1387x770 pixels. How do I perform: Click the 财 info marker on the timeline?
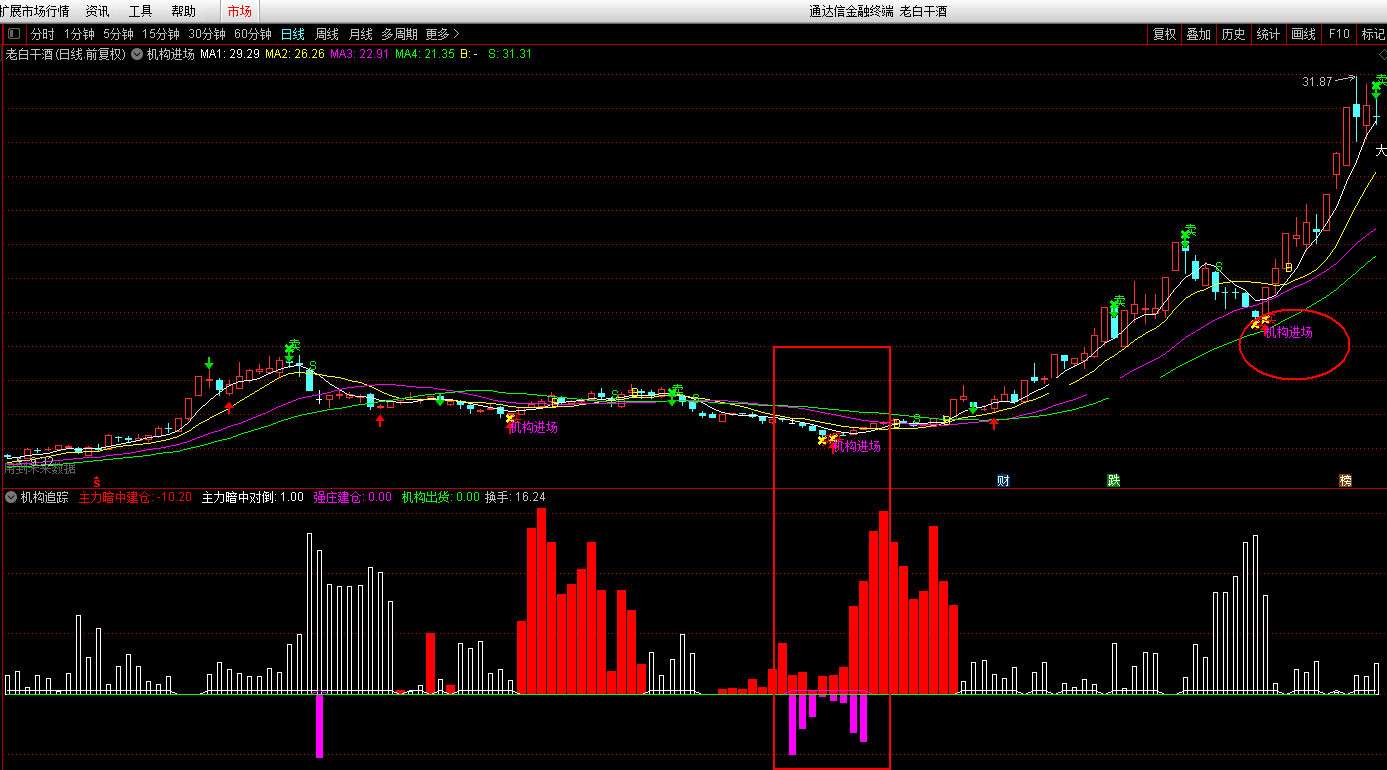1003,480
